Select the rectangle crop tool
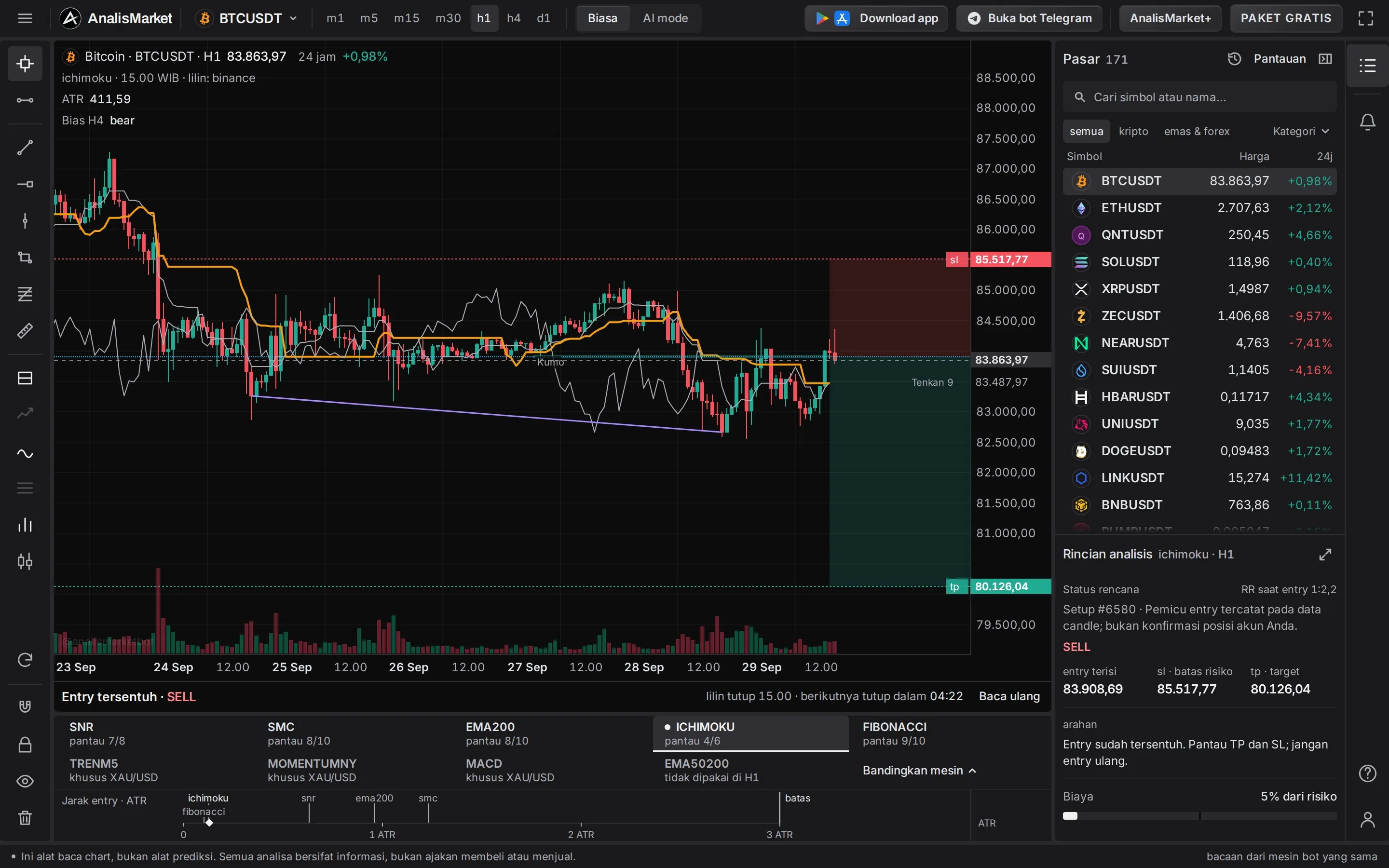 click(x=25, y=258)
